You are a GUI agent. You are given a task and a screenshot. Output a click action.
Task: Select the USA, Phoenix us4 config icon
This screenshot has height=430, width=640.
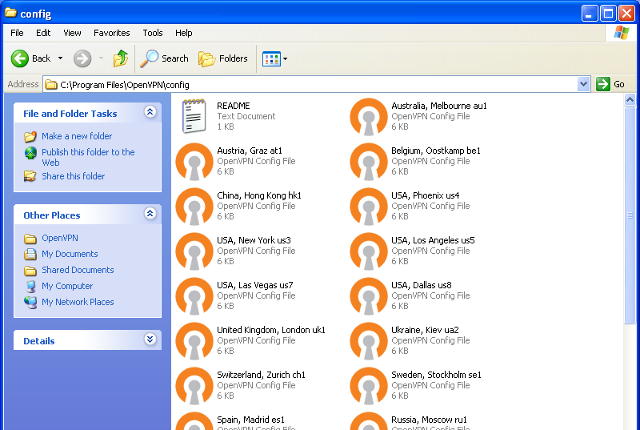369,206
